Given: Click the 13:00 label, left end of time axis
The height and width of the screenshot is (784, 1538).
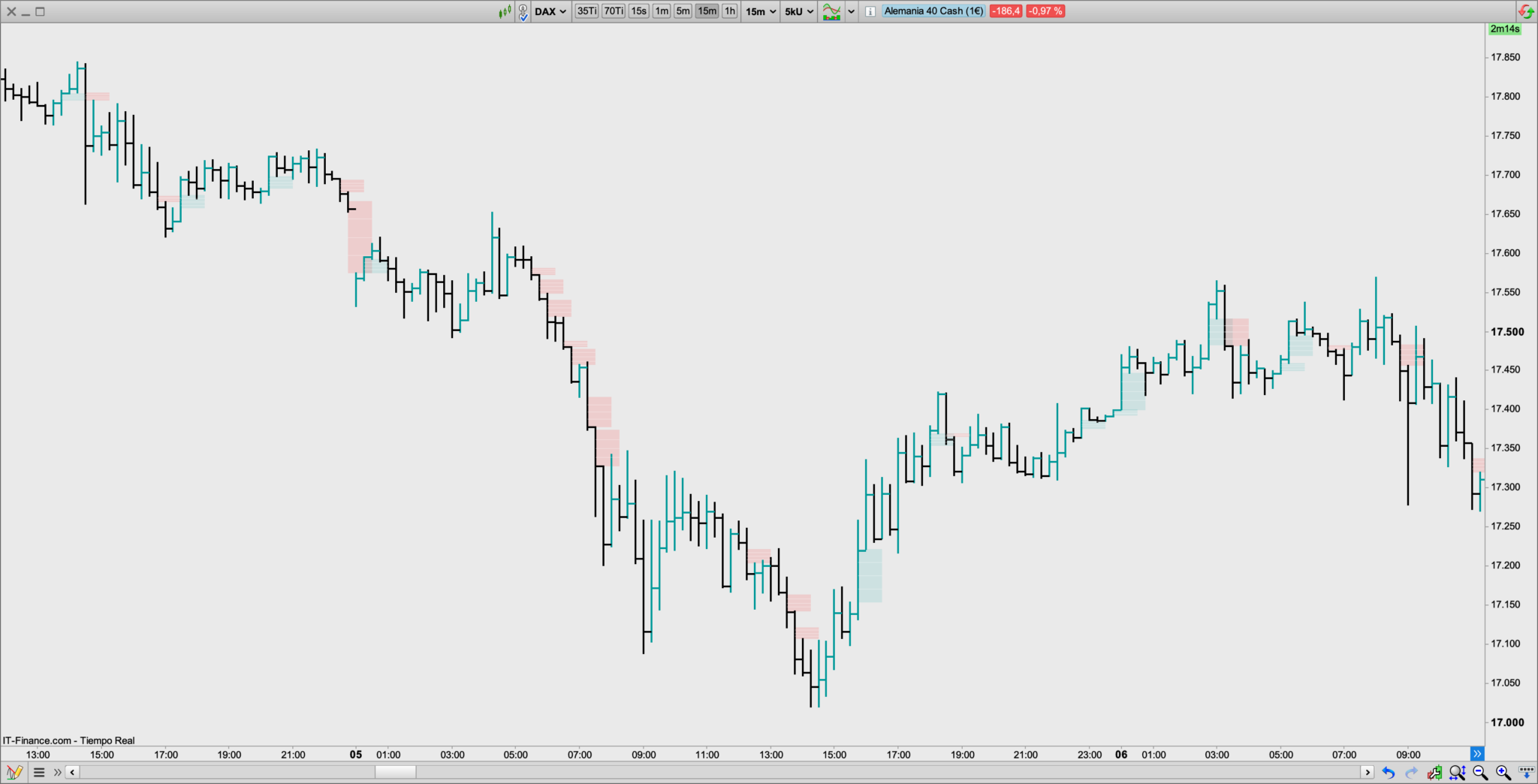Looking at the screenshot, I should click(38, 755).
